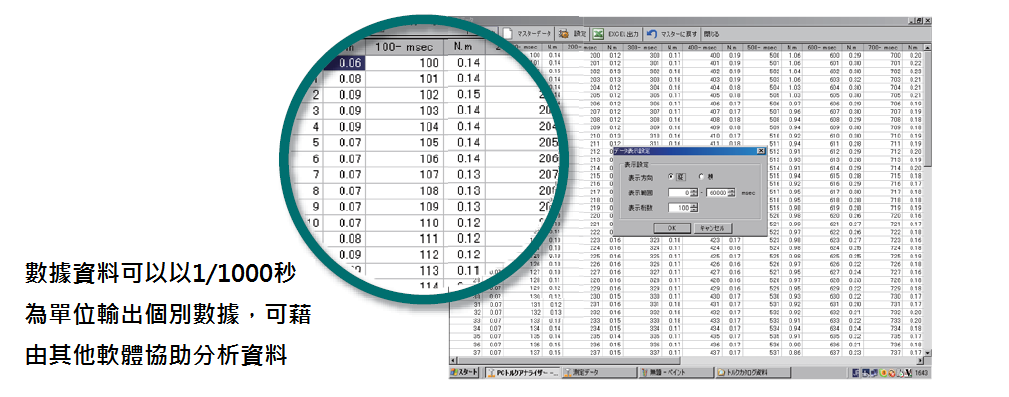Screen dimensions: 1009x397
Task: Close the データ表示設定 dialog
Action: [761, 151]
